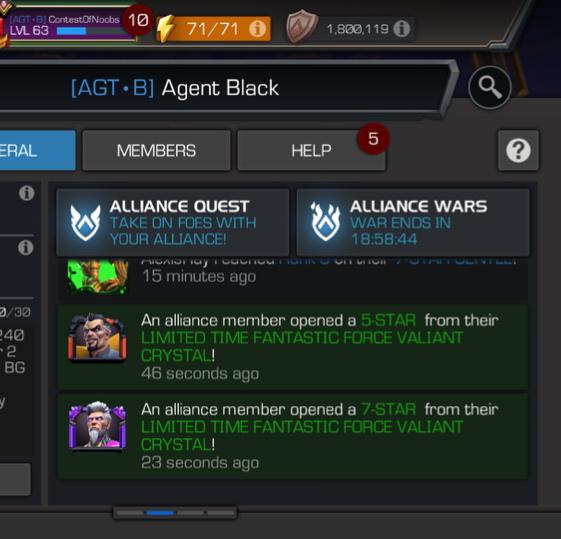Image resolution: width=561 pixels, height=539 pixels.
Task: Select the Alliance Wars flaming shield icon
Action: 325,222
